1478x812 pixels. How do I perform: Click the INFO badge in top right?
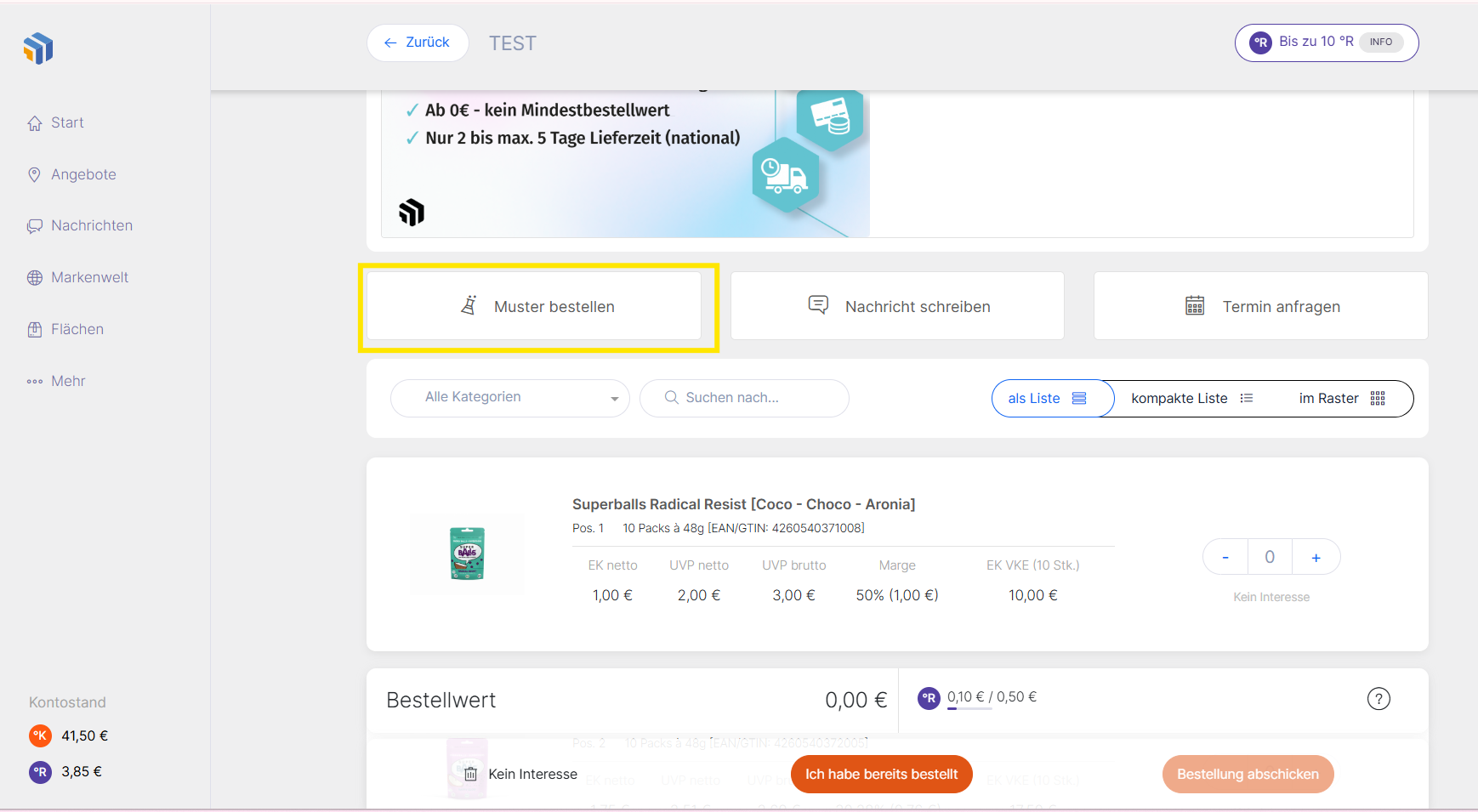pyautogui.click(x=1380, y=43)
